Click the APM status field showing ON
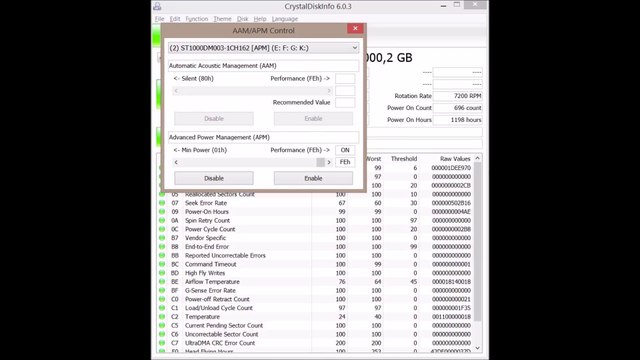The width and height of the screenshot is (640, 360). pyautogui.click(x=345, y=150)
